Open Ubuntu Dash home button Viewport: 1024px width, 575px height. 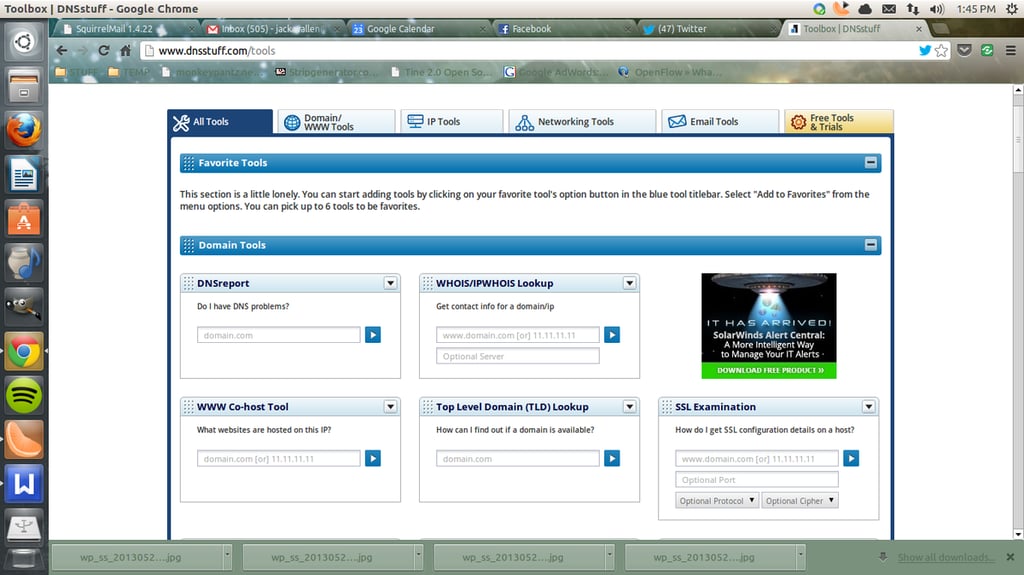click(x=24, y=42)
